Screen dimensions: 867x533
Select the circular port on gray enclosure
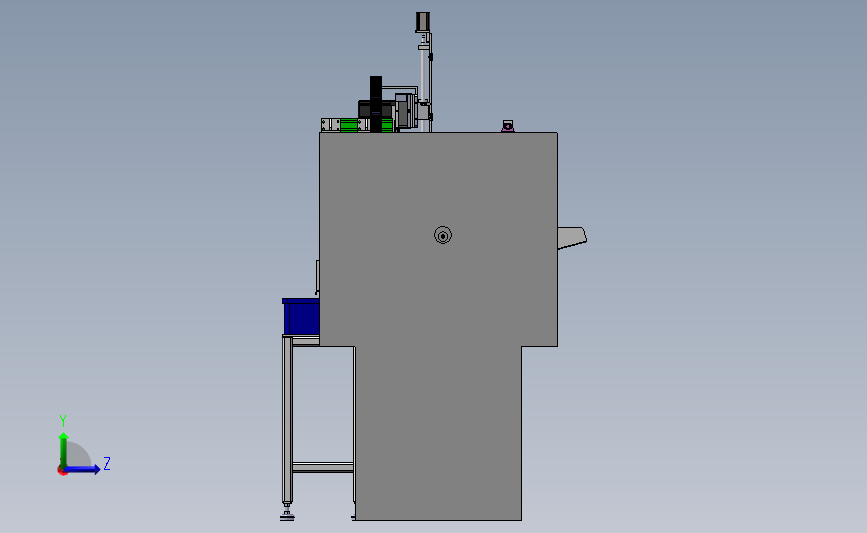point(443,236)
